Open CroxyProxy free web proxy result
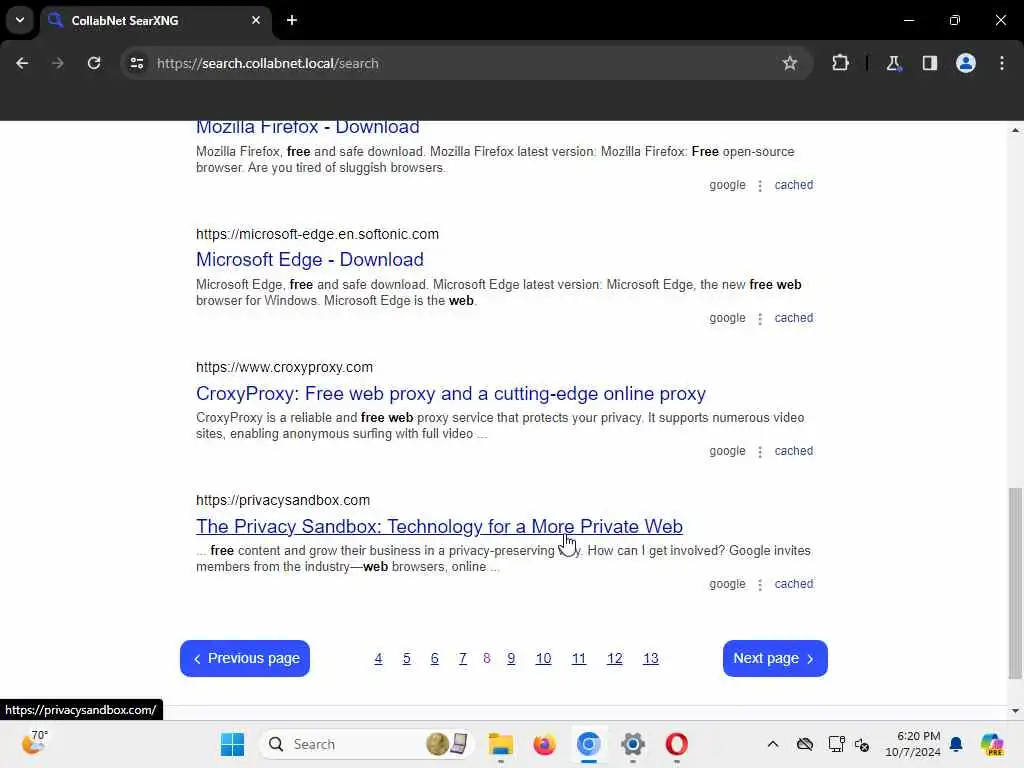The width and height of the screenshot is (1024, 768). click(451, 394)
